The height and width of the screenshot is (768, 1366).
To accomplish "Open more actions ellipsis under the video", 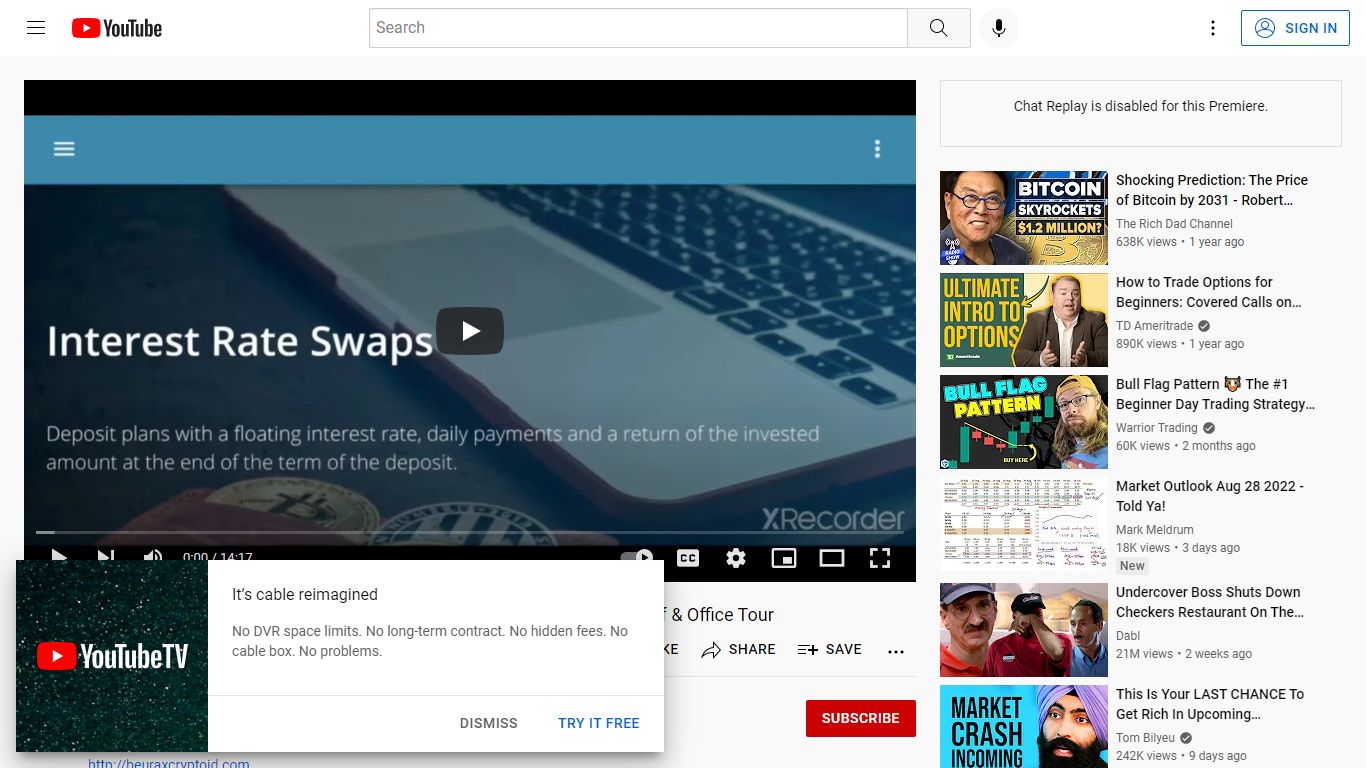I will 896,651.
